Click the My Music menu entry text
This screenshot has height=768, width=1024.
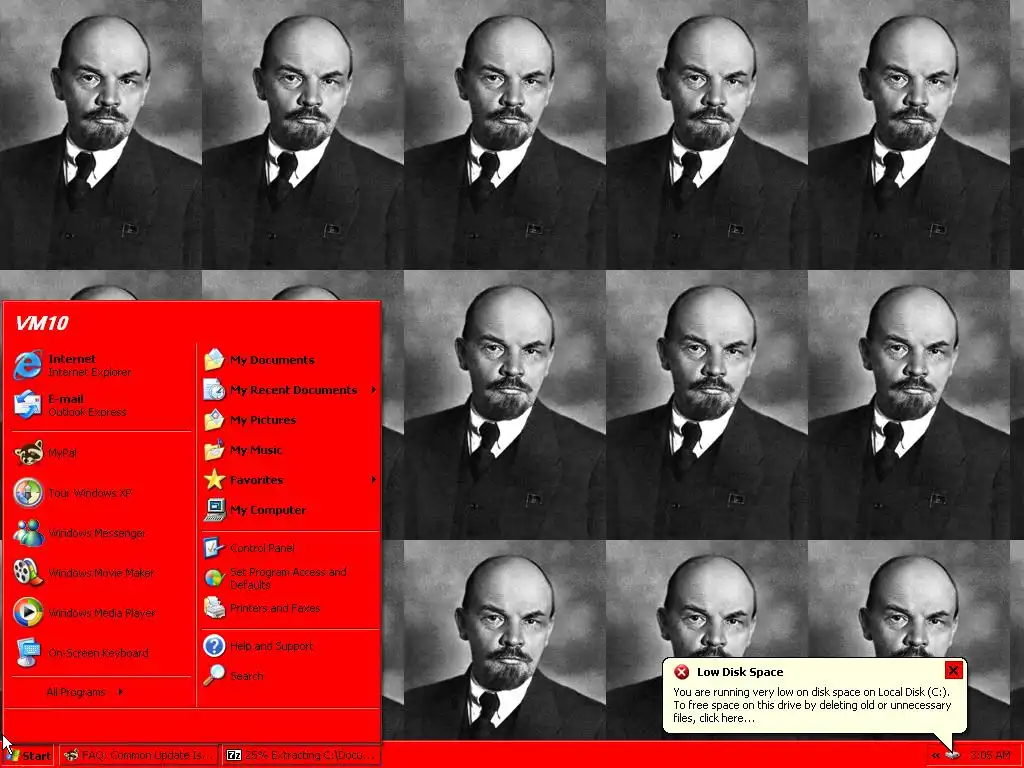click(x=256, y=450)
